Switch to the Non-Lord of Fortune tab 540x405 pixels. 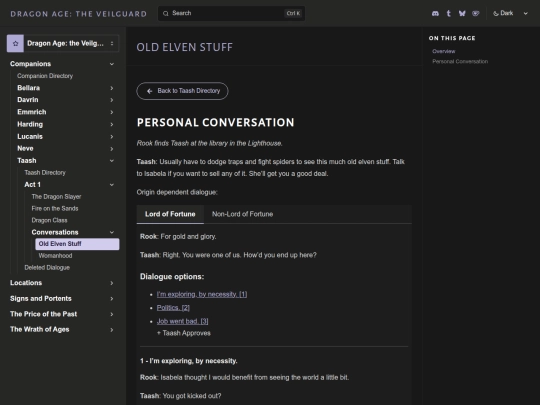[242, 214]
